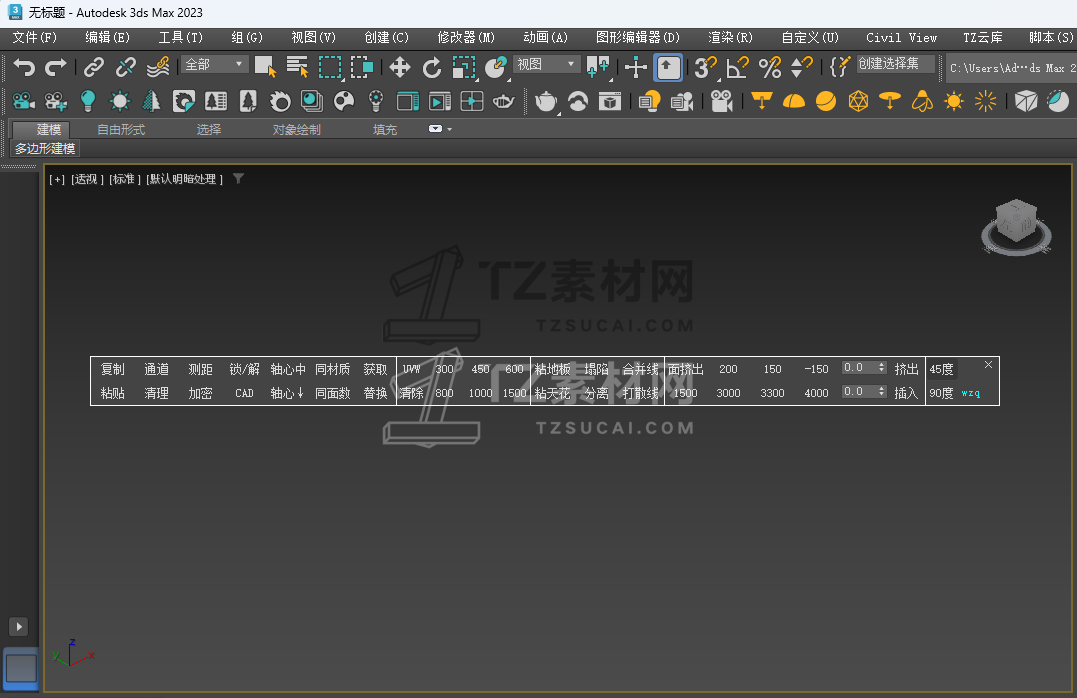Image resolution: width=1077 pixels, height=698 pixels.
Task: Open the Angle Snap tool icon
Action: 737,67
